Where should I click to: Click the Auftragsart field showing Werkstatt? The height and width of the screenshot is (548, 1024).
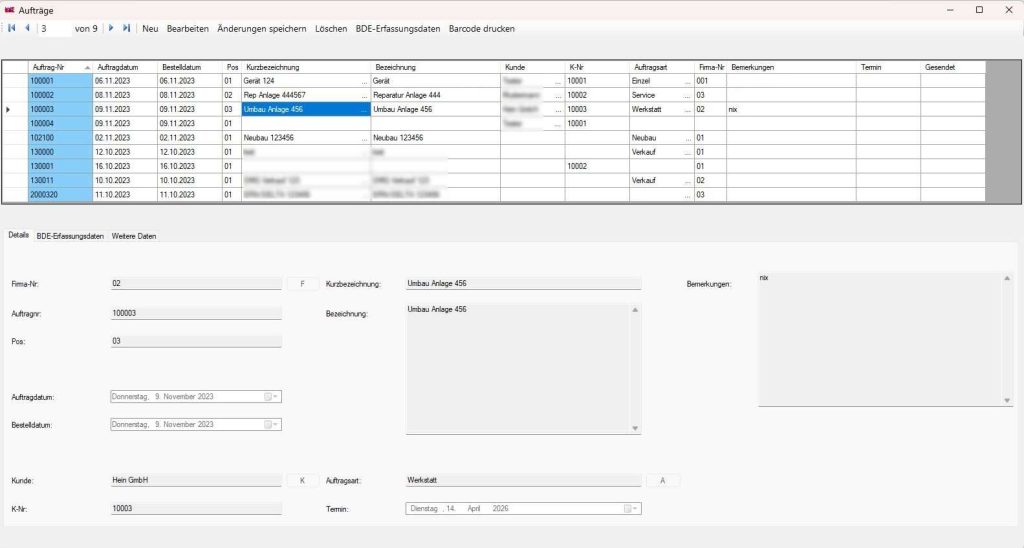pyautogui.click(x=523, y=480)
